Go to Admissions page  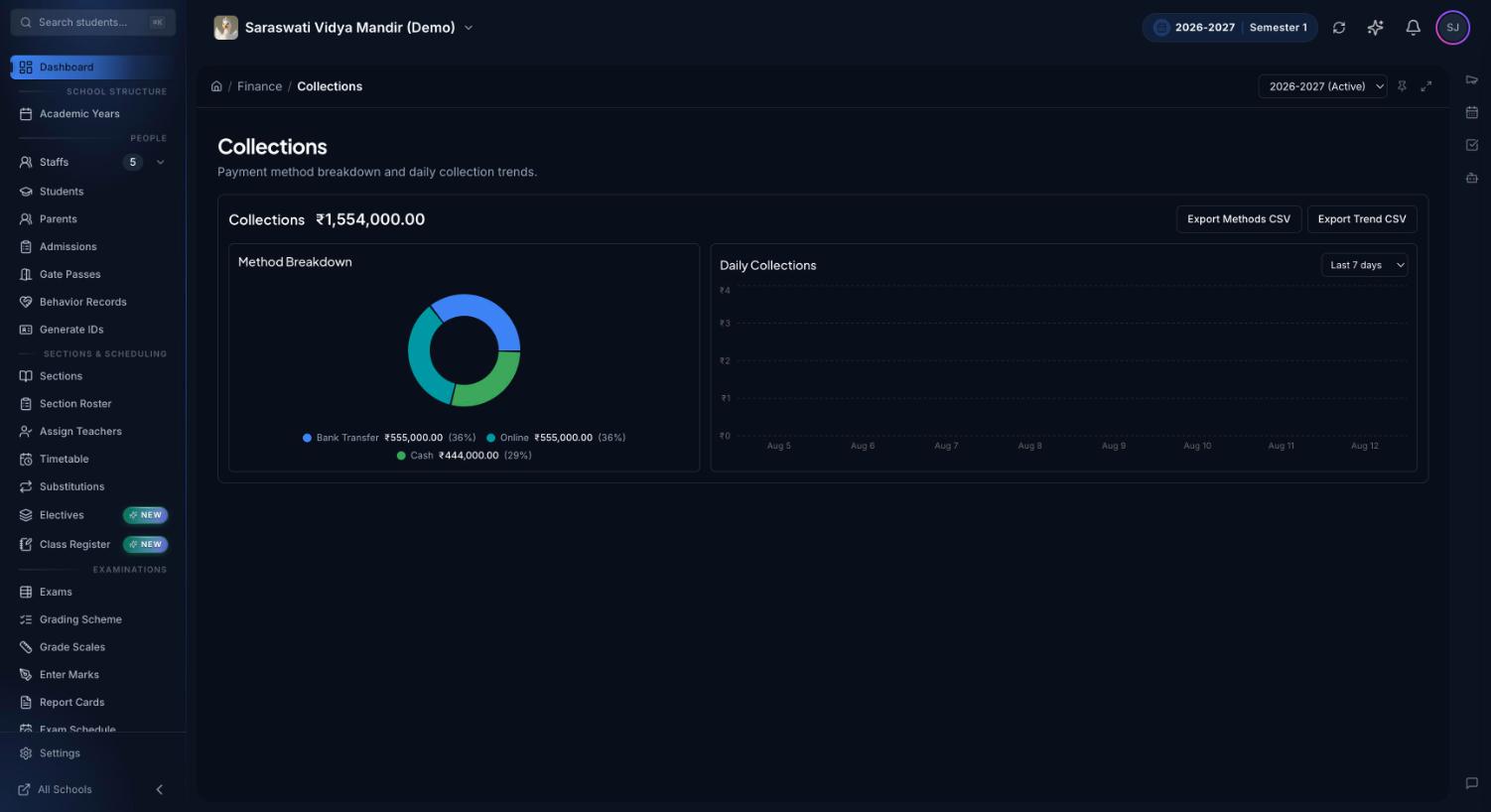pos(92,247)
